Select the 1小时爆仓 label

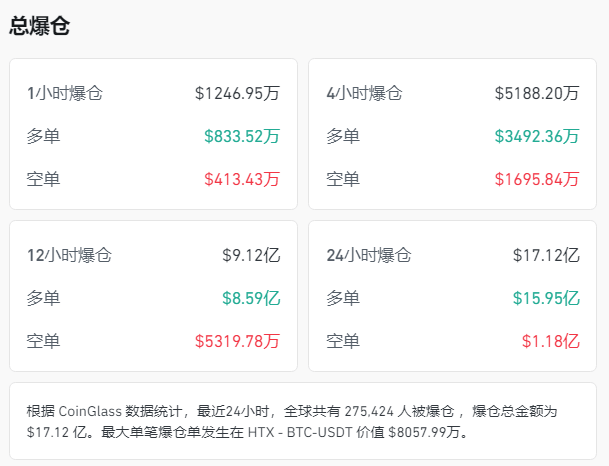point(65,94)
